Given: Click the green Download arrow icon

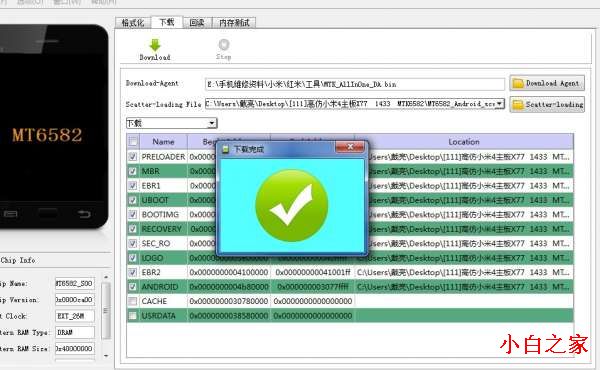Looking at the screenshot, I should click(155, 45).
